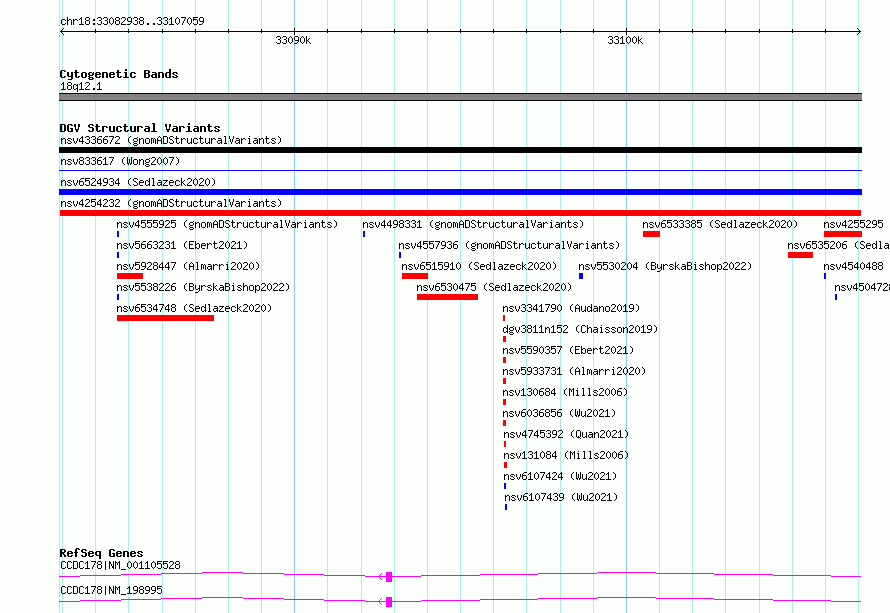Select the magenta exon on CCDC178 NM_001105528
Screen dimensions: 890x613
pos(389,577)
